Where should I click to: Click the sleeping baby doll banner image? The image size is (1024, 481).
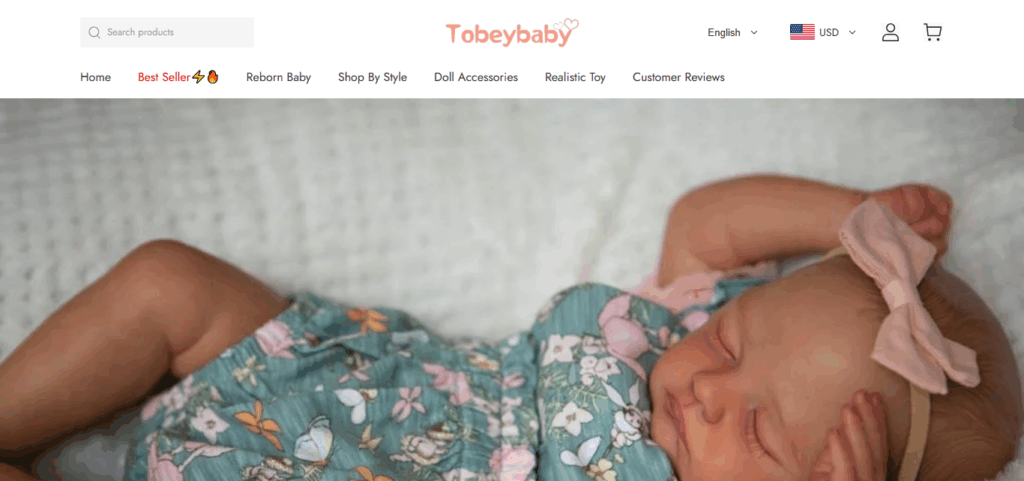click(512, 290)
